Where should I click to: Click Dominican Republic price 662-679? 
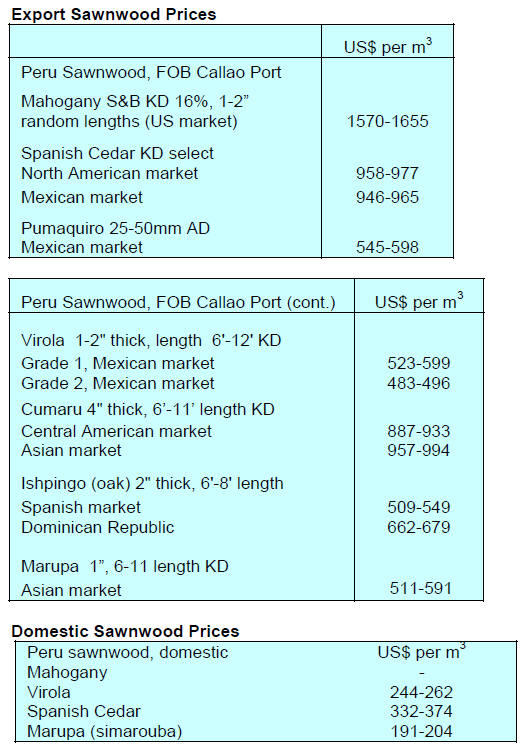tap(418, 527)
